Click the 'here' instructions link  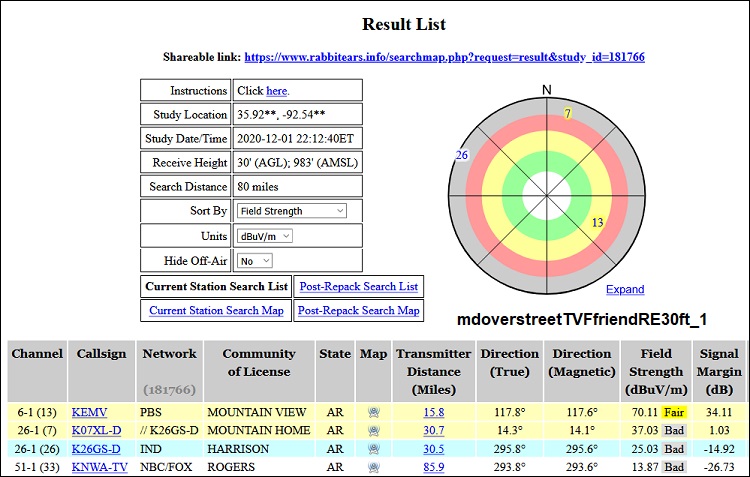pos(276,91)
